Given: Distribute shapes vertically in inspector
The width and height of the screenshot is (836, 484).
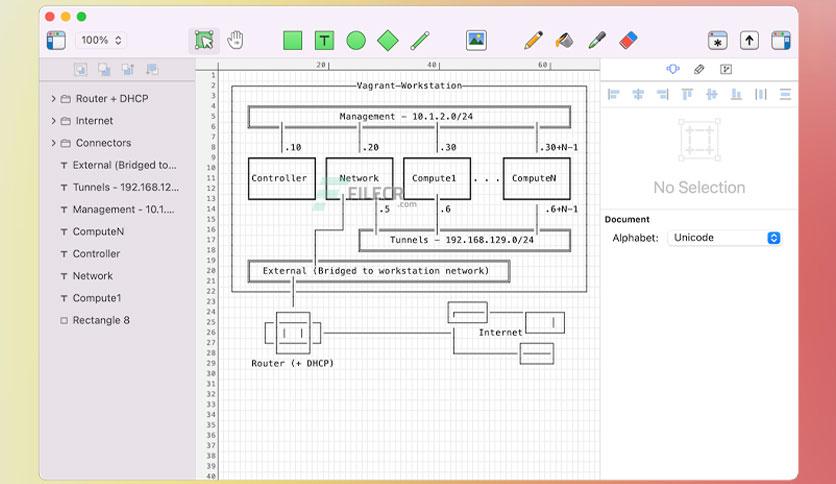Looking at the screenshot, I should click(x=785, y=94).
